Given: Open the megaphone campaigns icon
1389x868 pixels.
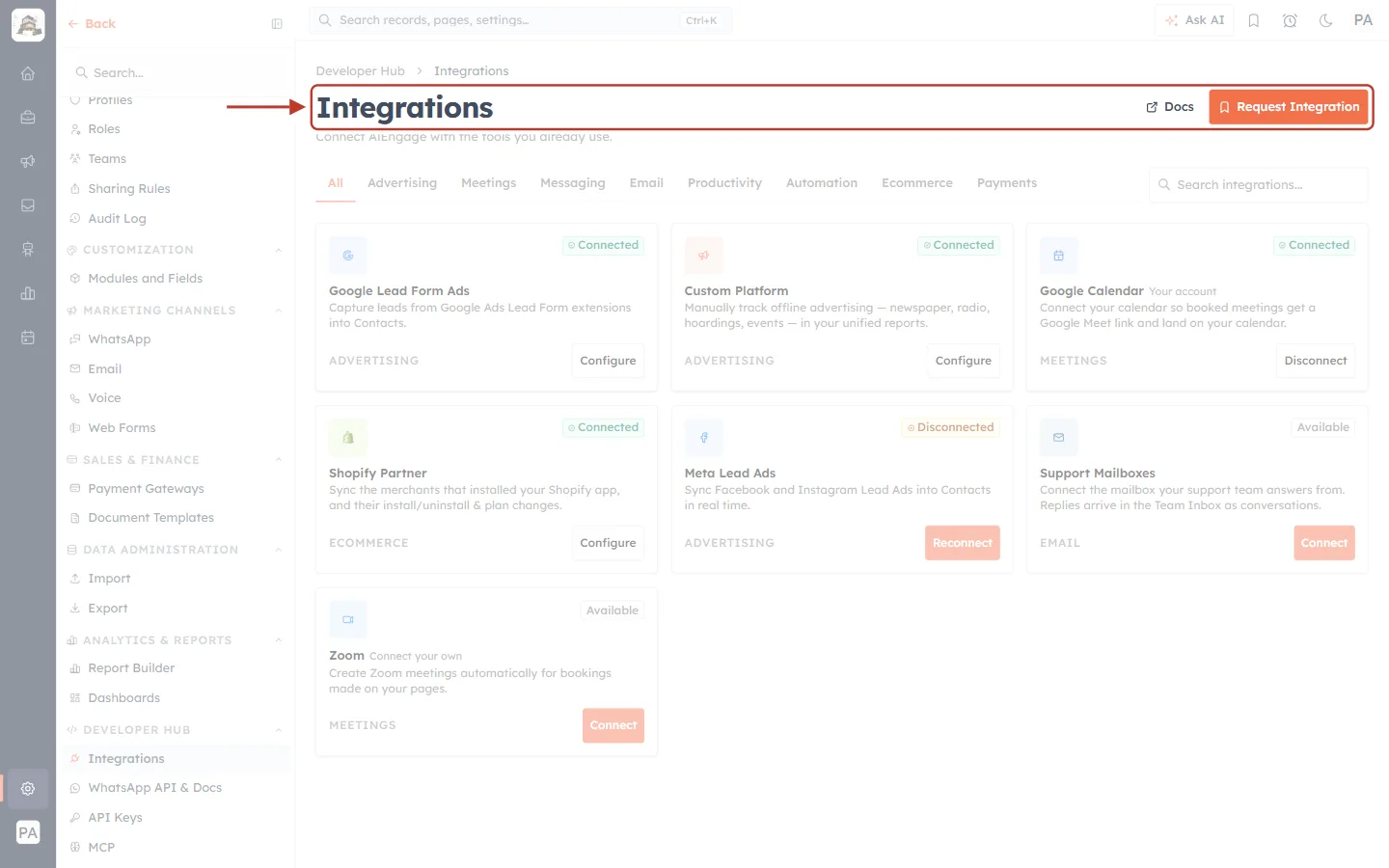Looking at the screenshot, I should tap(28, 161).
